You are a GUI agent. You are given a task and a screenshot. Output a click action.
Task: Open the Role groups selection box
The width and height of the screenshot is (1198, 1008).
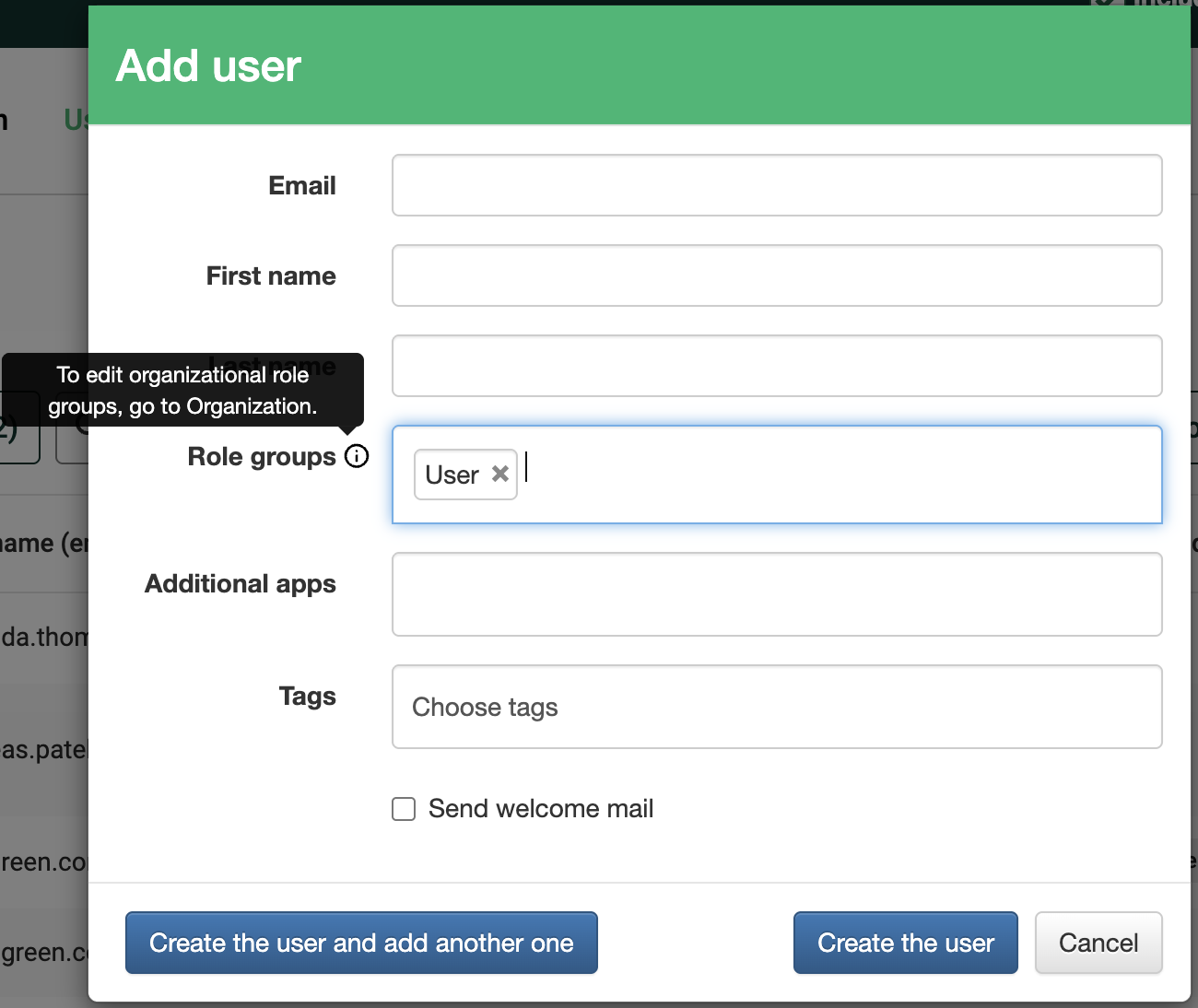pyautogui.click(x=777, y=475)
